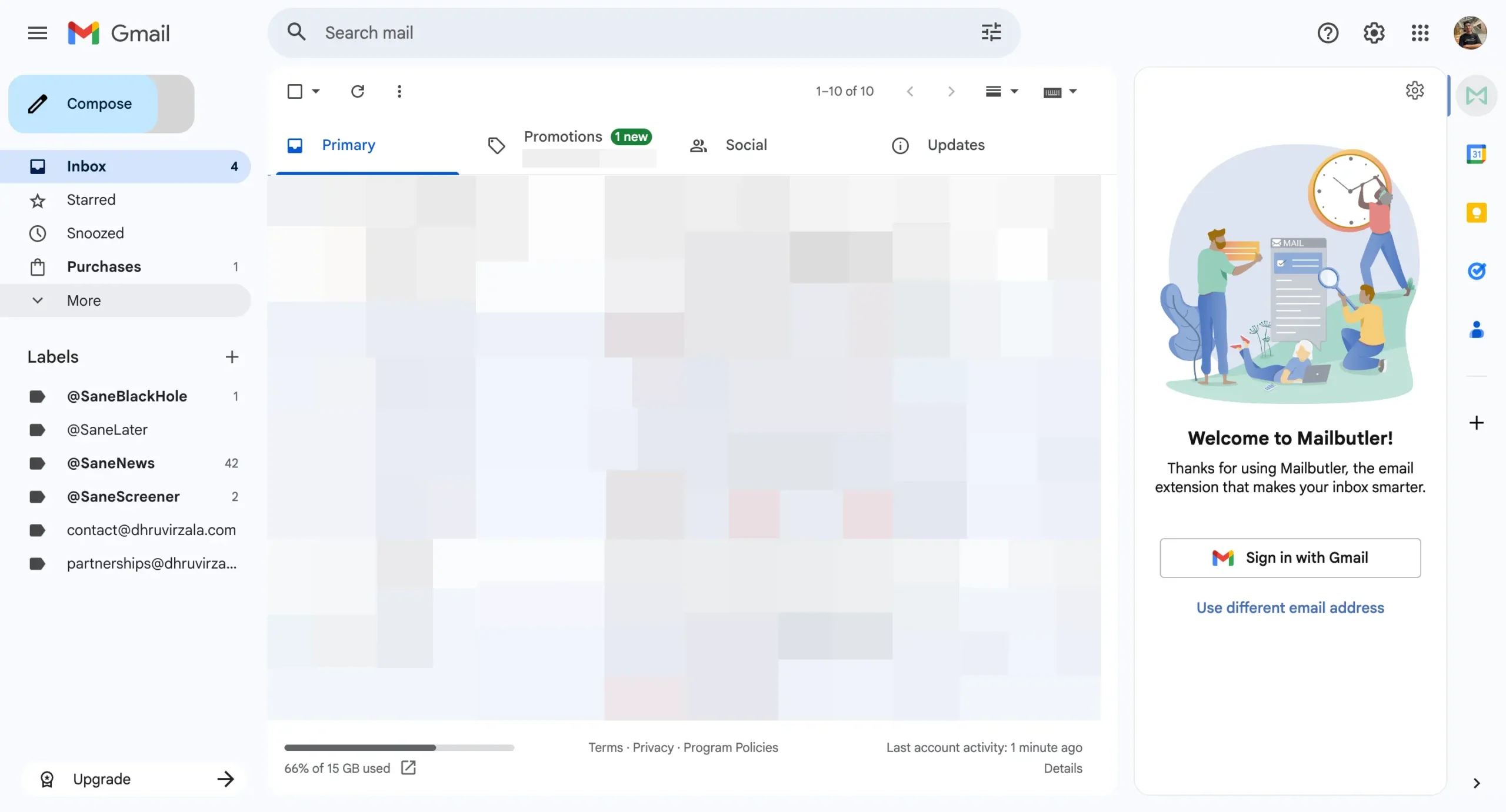The height and width of the screenshot is (812, 1506).
Task: Click Use different email address link
Action: (1290, 607)
